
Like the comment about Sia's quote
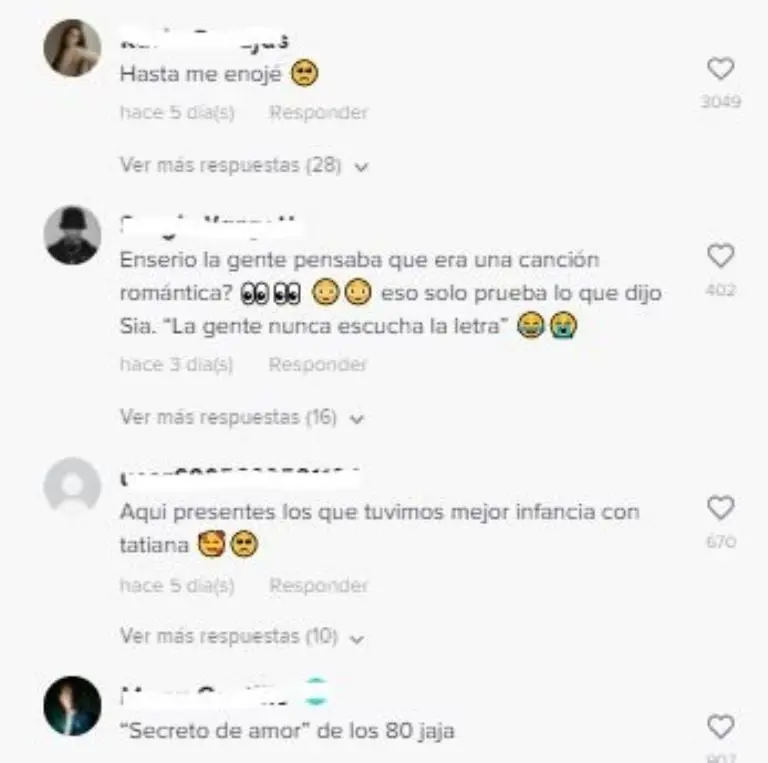720,255
